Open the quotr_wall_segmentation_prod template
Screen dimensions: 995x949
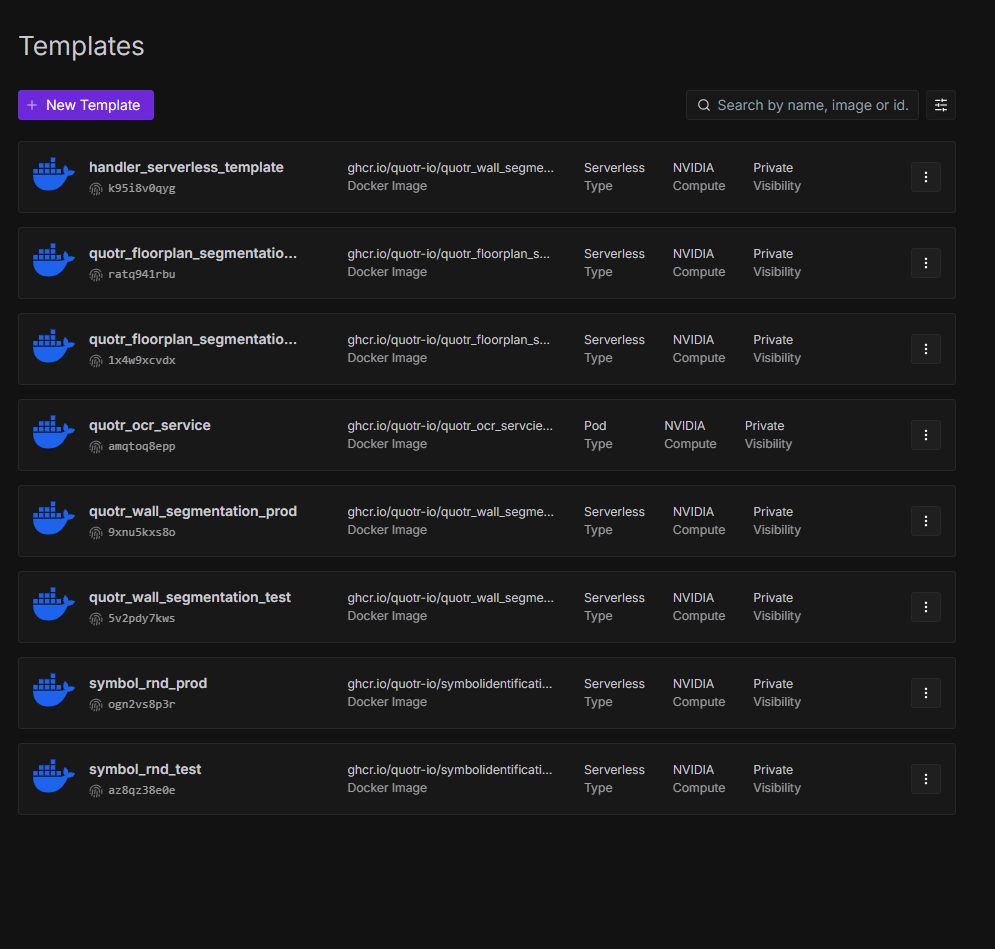(192, 511)
